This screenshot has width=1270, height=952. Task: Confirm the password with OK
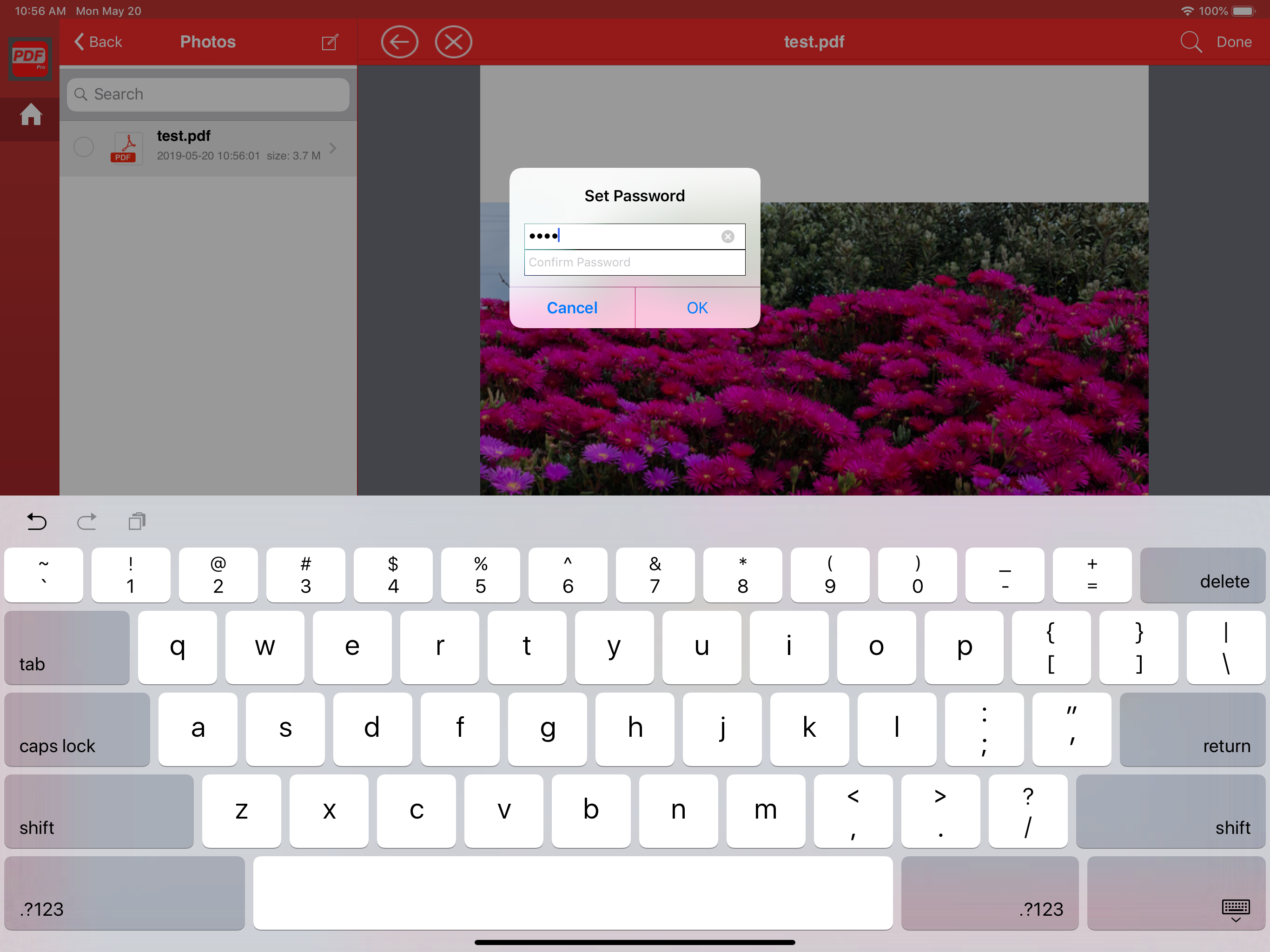[697, 308]
